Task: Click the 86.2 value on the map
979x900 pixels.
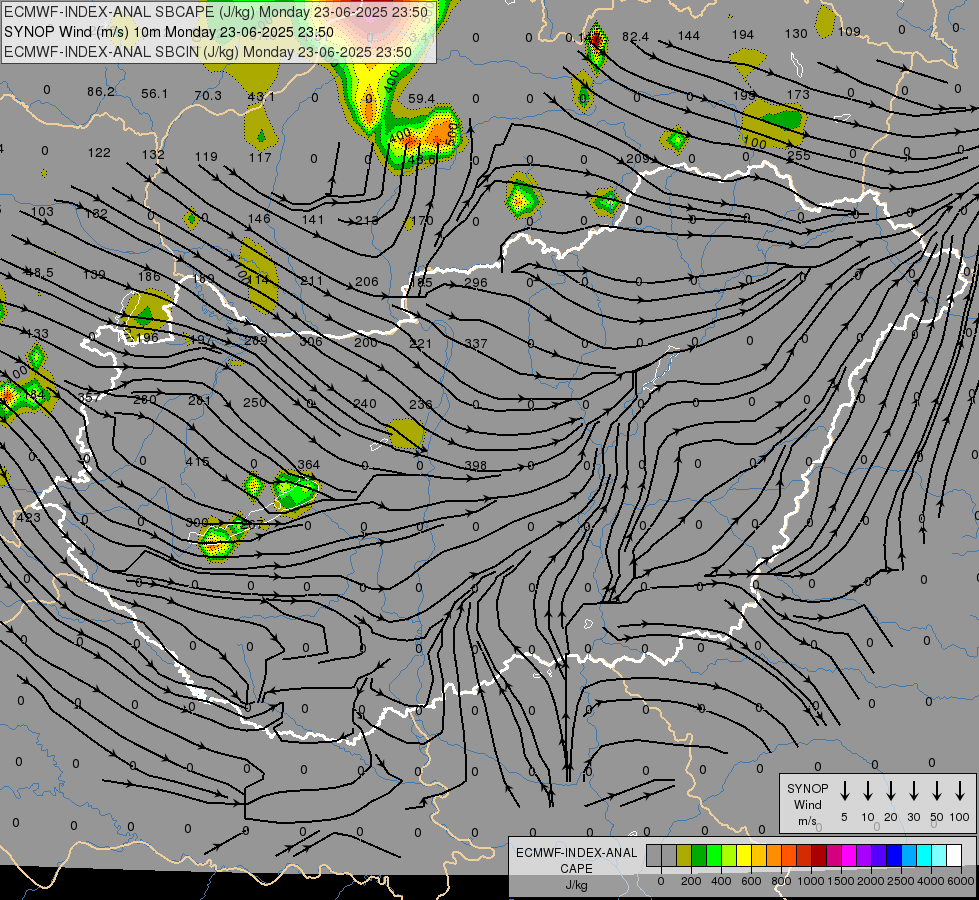Action: click(x=101, y=92)
